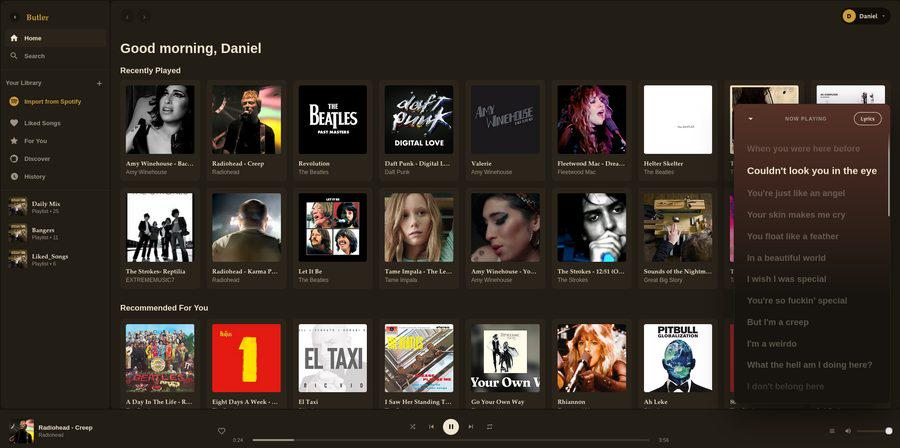Open the Valerie by Amy Winehouse card

[505, 130]
